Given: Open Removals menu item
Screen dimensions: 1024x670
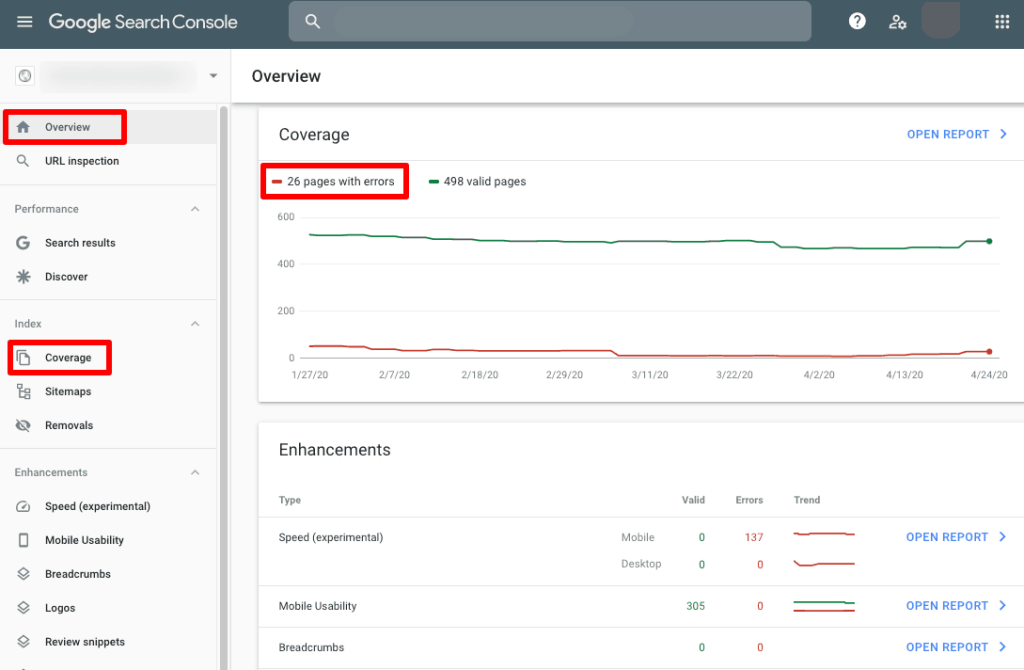Looking at the screenshot, I should coord(108,426).
